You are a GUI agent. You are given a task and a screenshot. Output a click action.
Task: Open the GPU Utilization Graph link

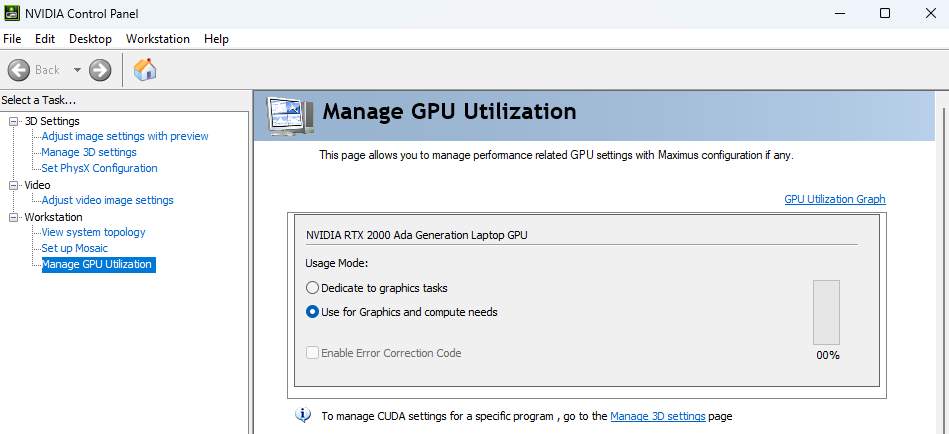coord(835,199)
